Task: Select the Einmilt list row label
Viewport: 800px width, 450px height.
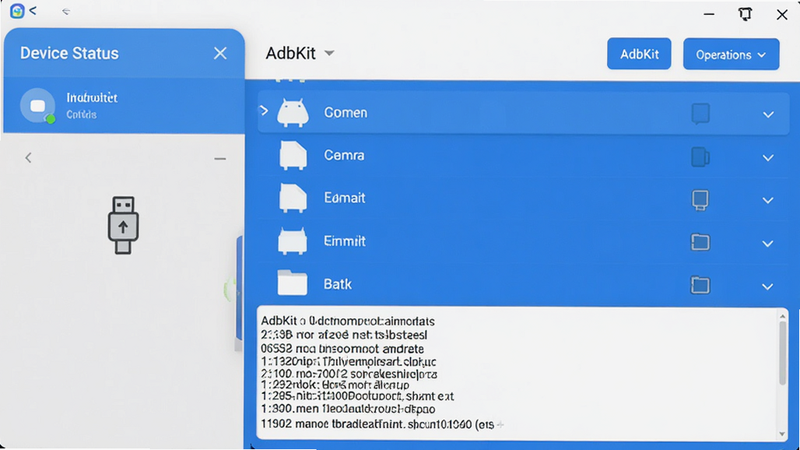Action: click(x=344, y=241)
